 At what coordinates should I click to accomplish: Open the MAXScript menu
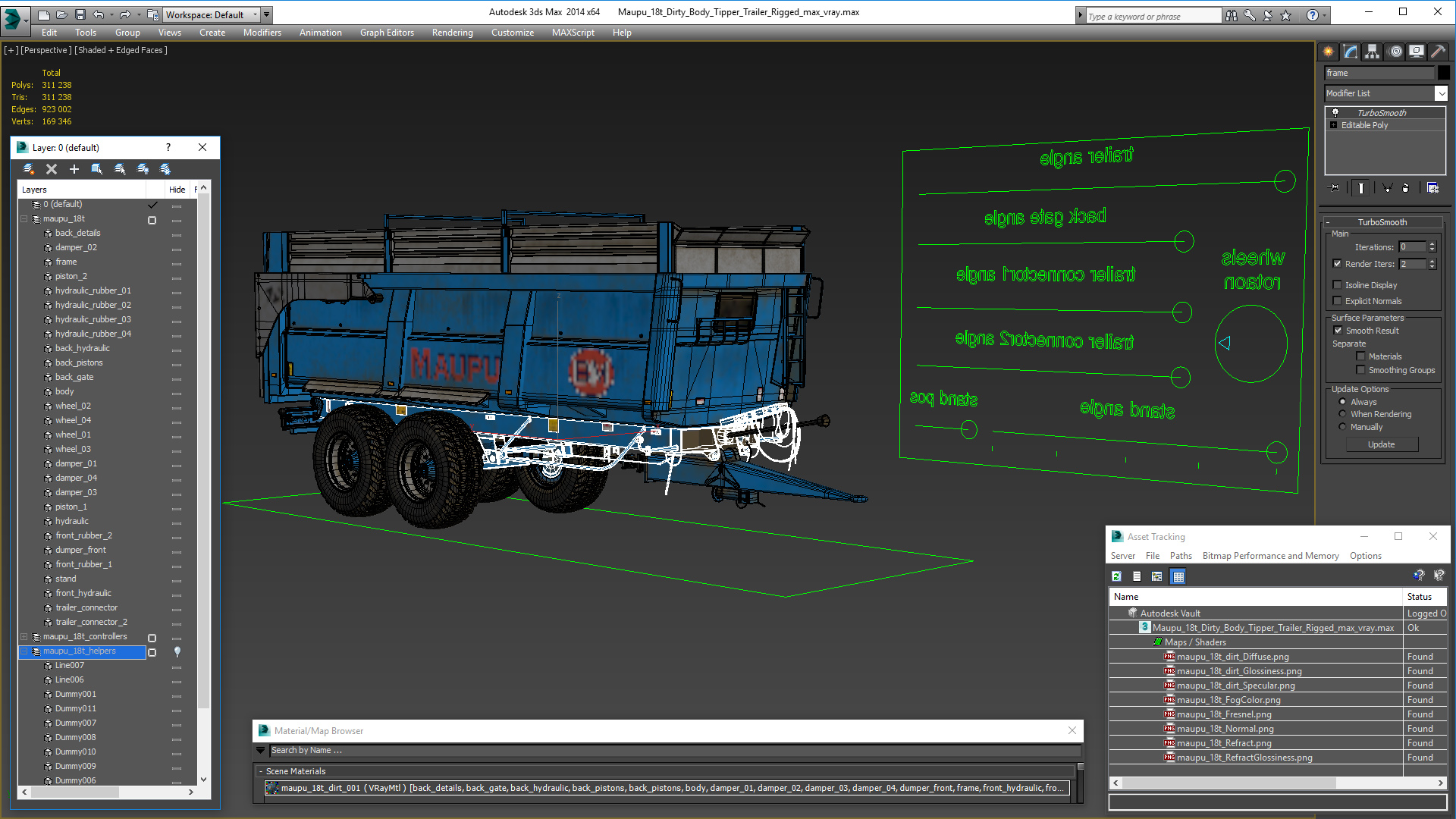573,33
